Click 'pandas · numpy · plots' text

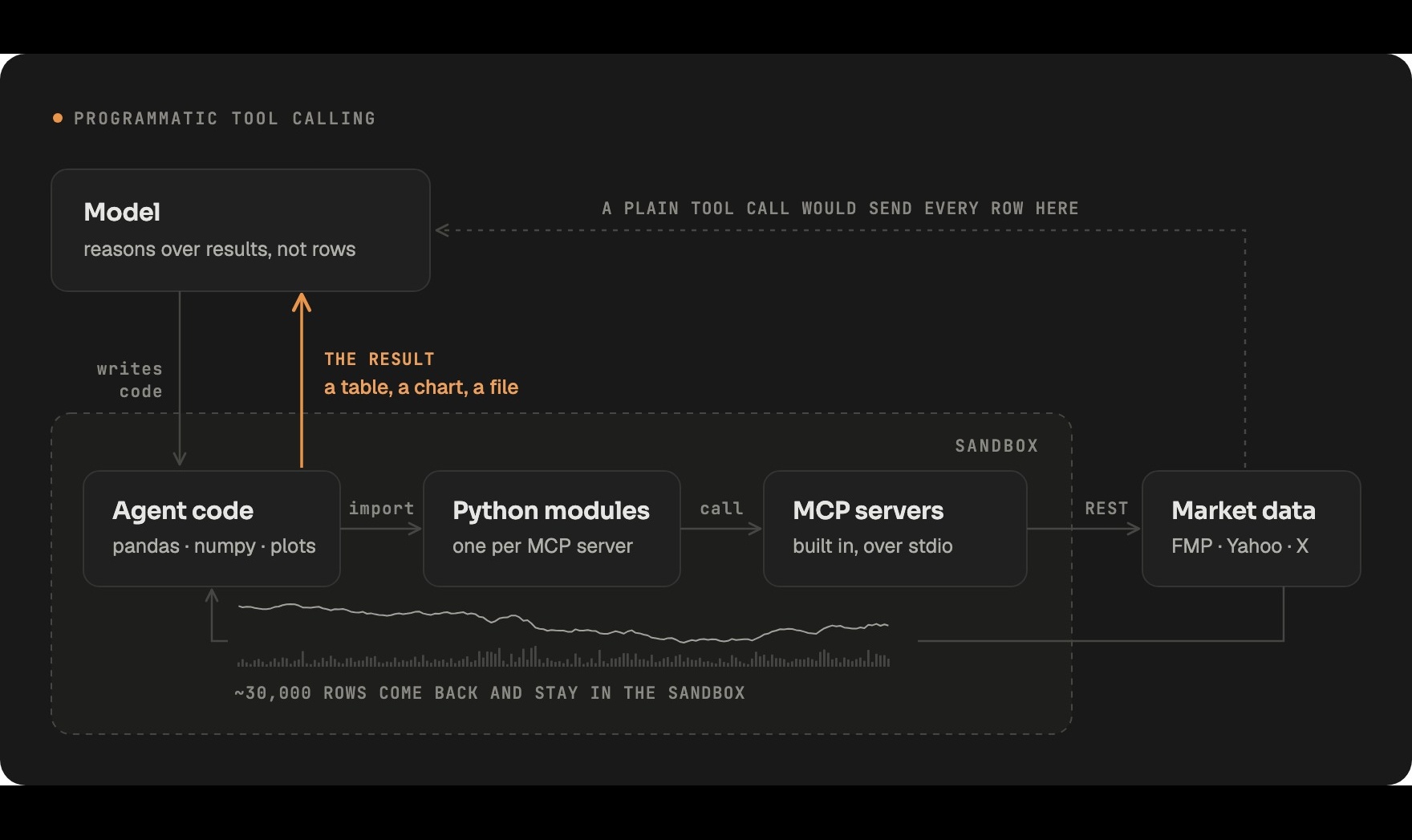tap(214, 546)
